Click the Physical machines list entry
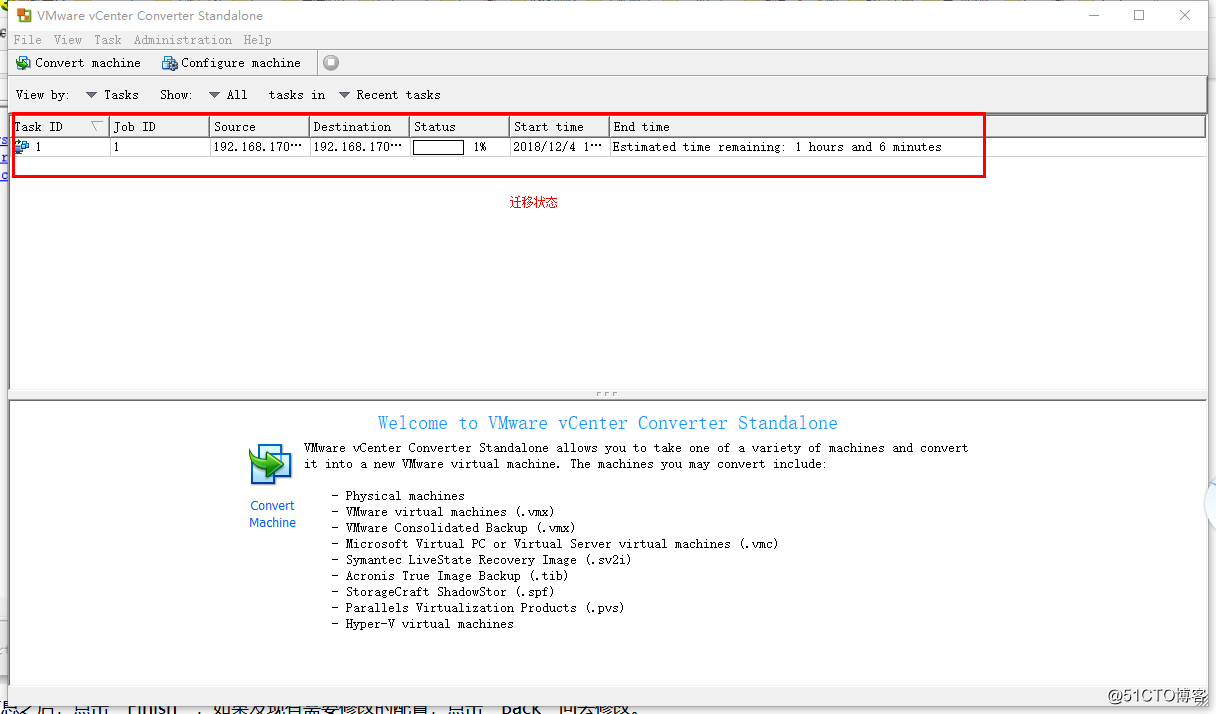The height and width of the screenshot is (714, 1216). tap(405, 496)
